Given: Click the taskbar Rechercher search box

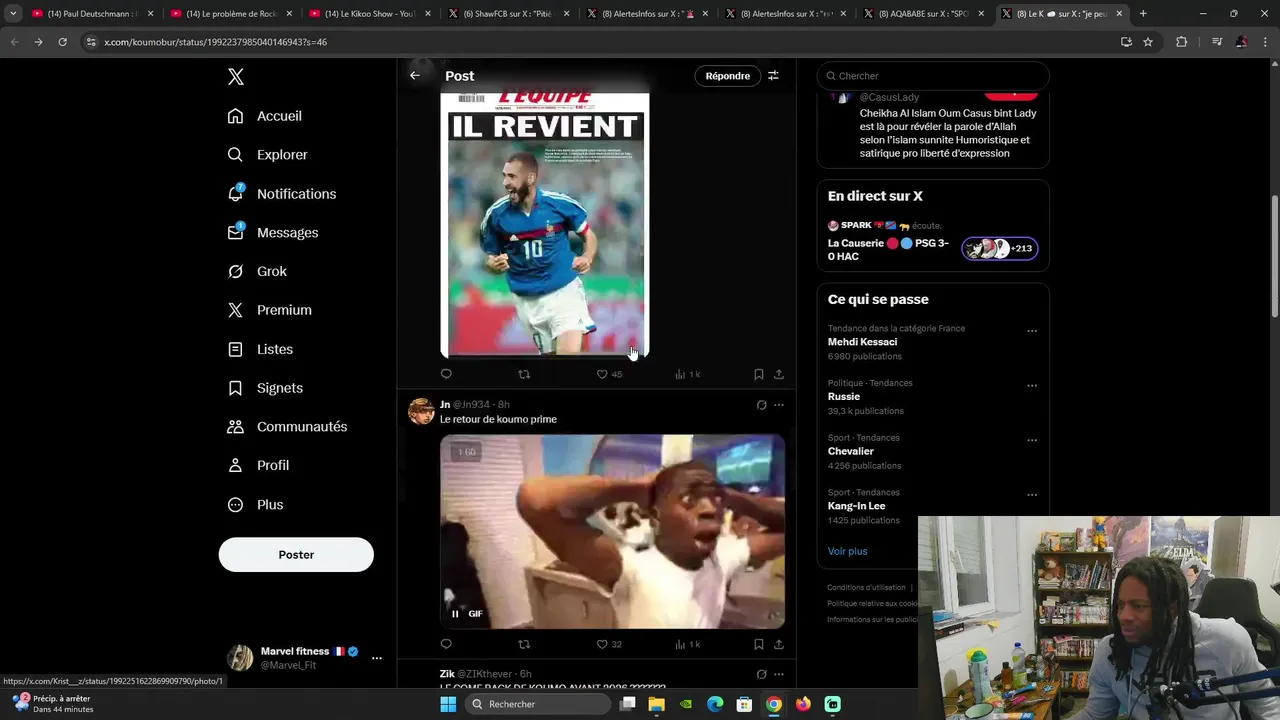Looking at the screenshot, I should point(537,704).
